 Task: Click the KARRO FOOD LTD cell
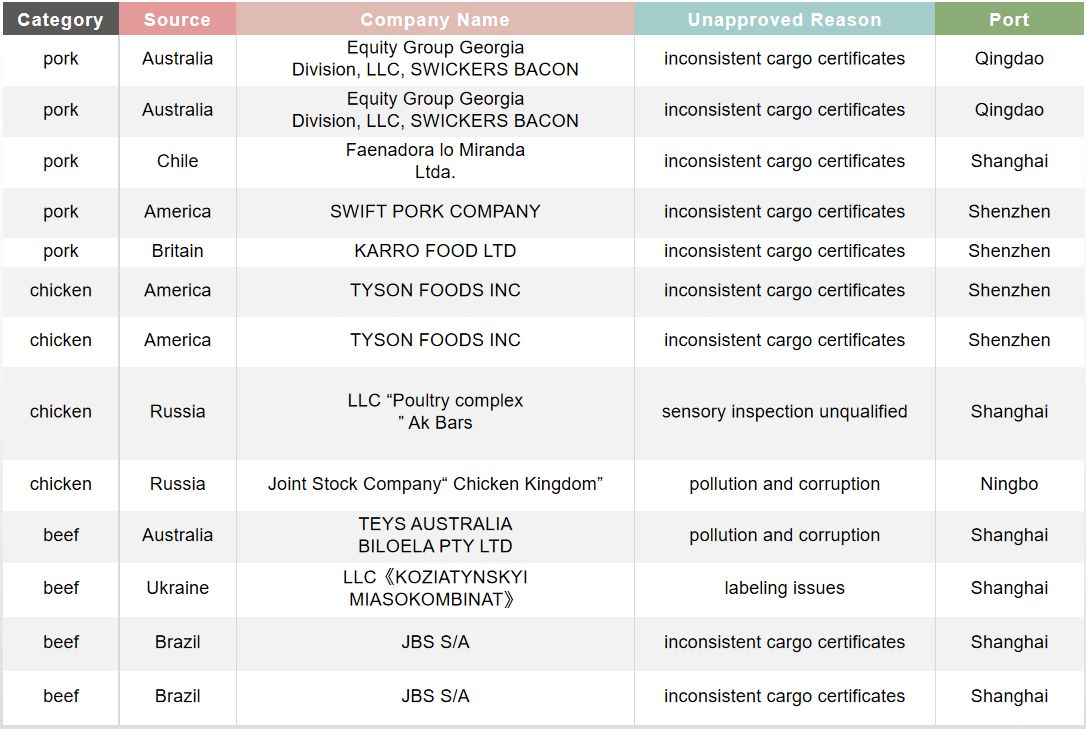(x=435, y=251)
